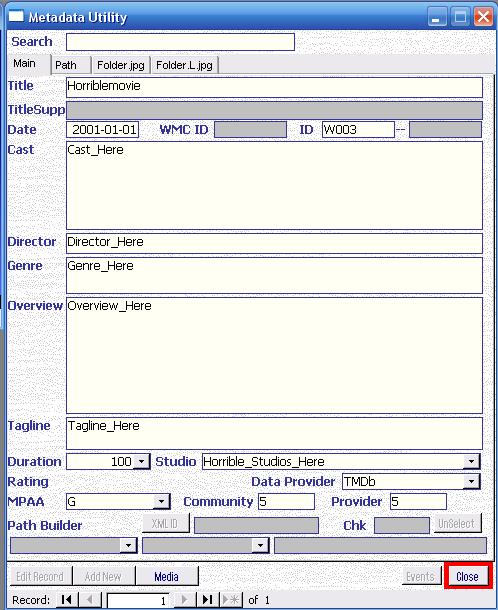Image resolution: width=498 pixels, height=610 pixels.
Task: Click the XML ID button
Action: coord(165,524)
